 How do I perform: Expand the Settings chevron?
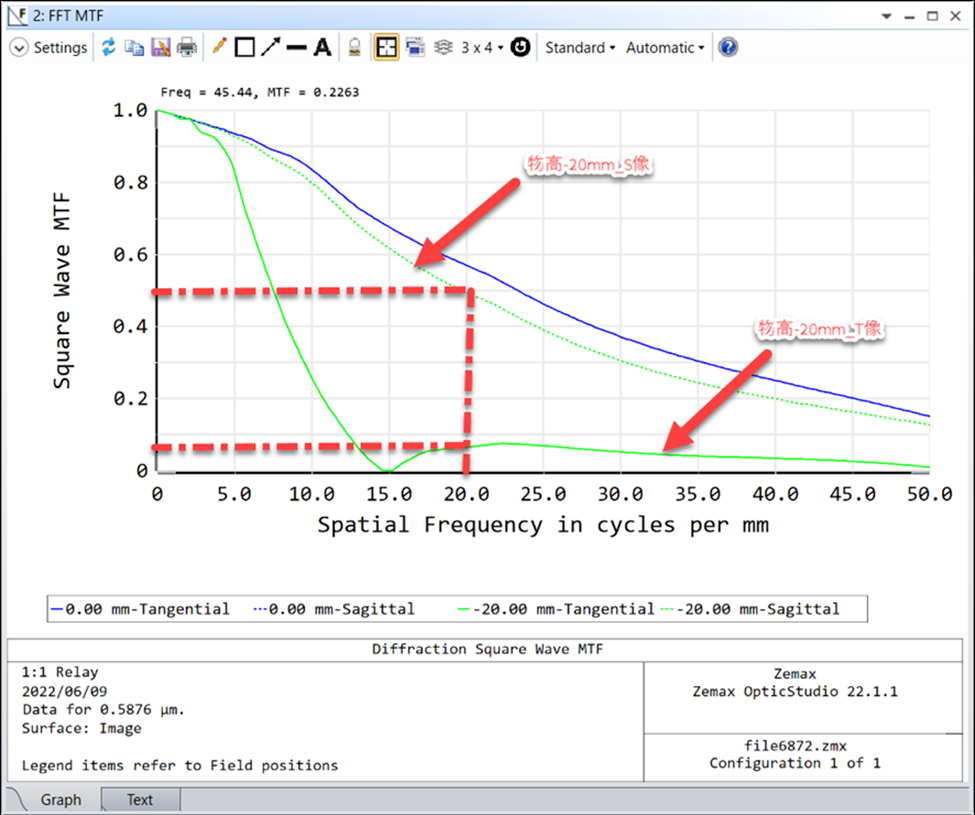pos(19,47)
